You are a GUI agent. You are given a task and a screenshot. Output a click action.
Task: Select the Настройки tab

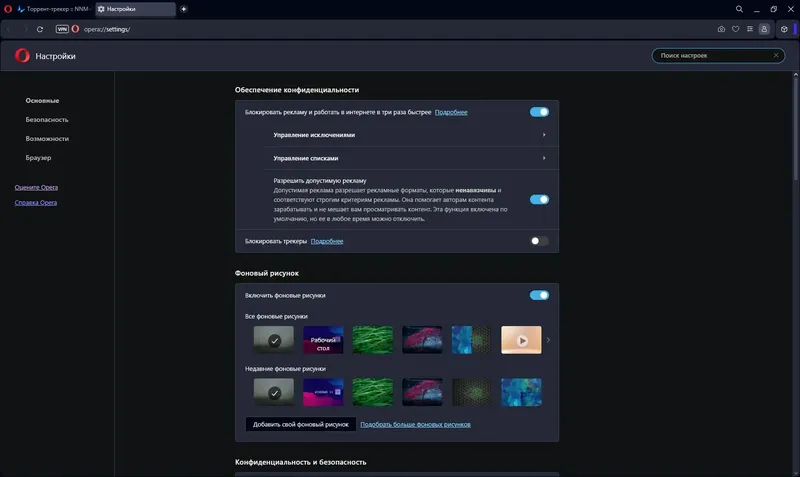point(135,9)
